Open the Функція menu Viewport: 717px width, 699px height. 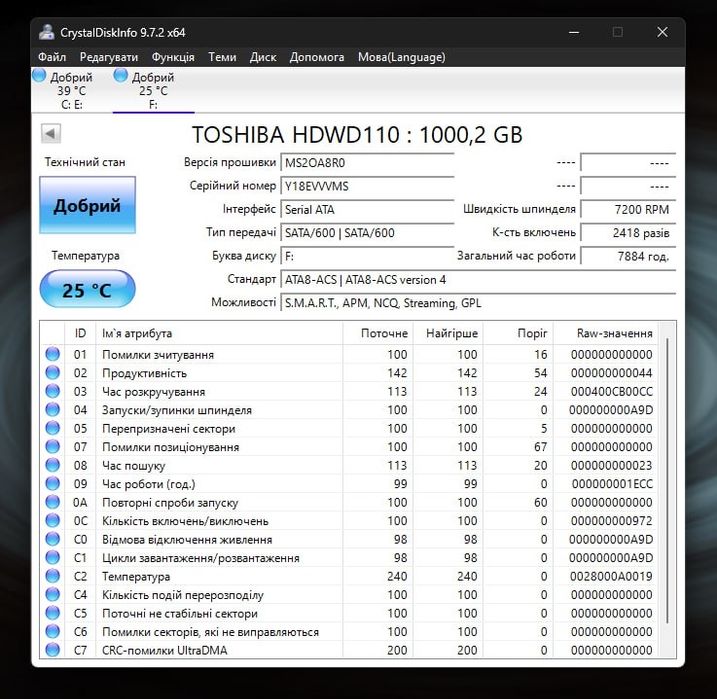point(173,57)
